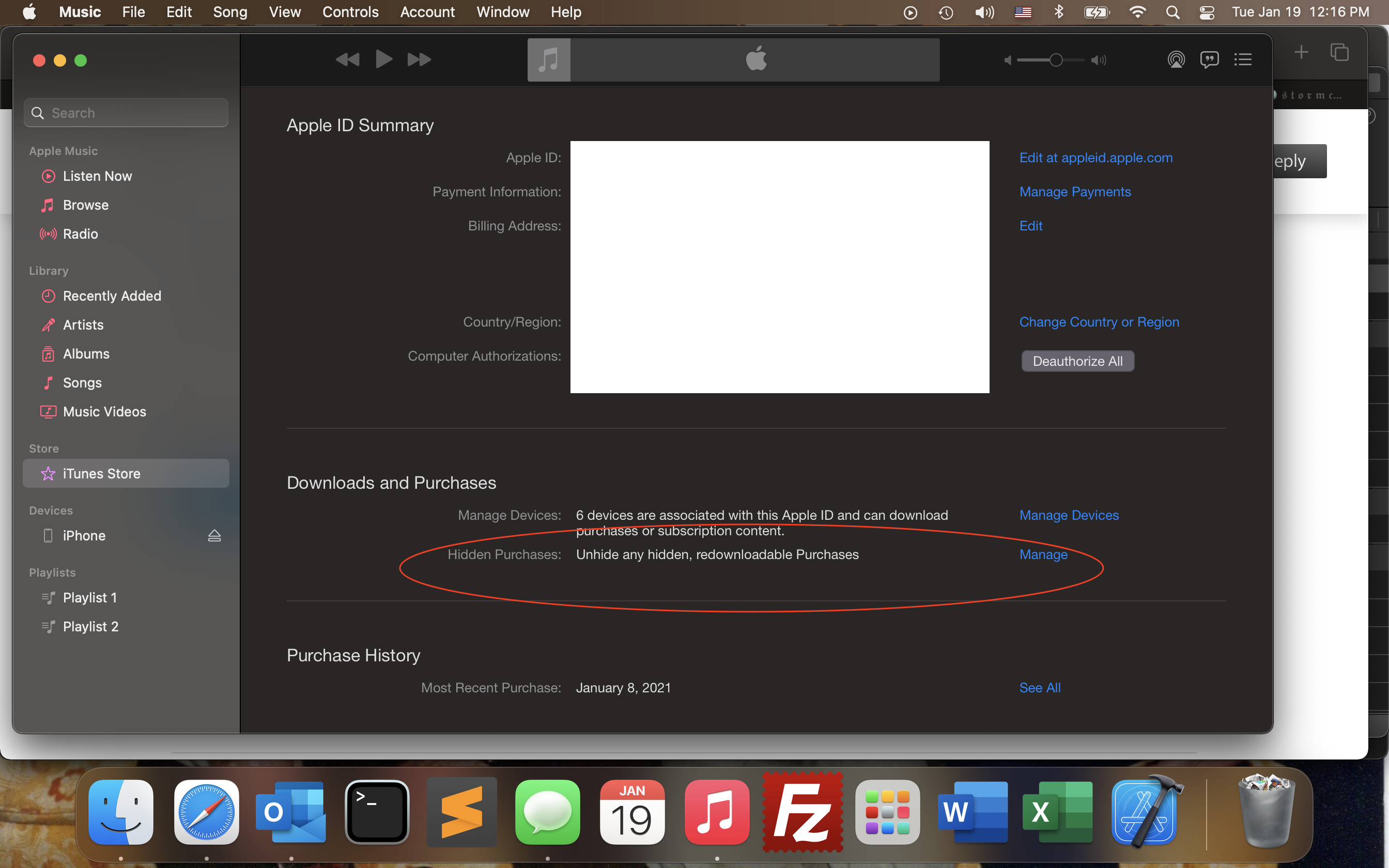The width and height of the screenshot is (1389, 868).
Task: Open the Up Next queue list icon
Action: point(1243,60)
